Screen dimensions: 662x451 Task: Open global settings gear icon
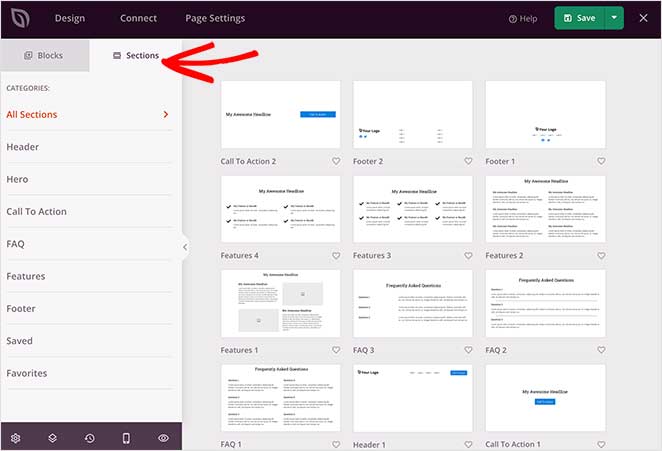click(x=16, y=438)
